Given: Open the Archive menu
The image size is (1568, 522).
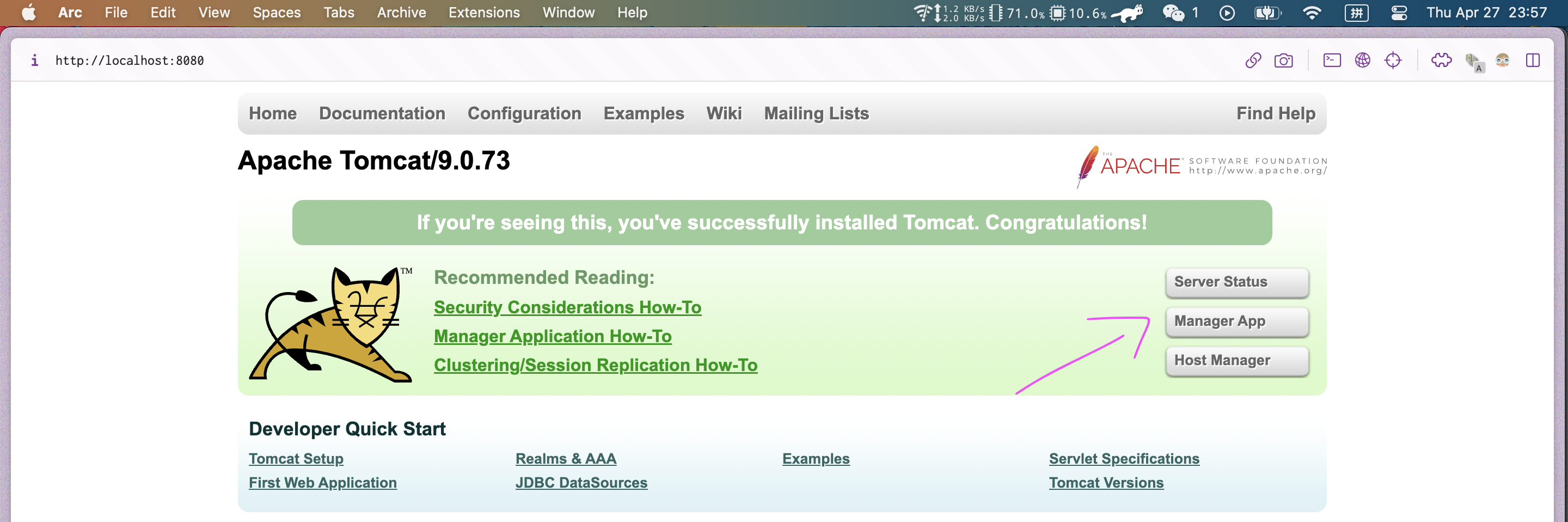Looking at the screenshot, I should pyautogui.click(x=401, y=13).
